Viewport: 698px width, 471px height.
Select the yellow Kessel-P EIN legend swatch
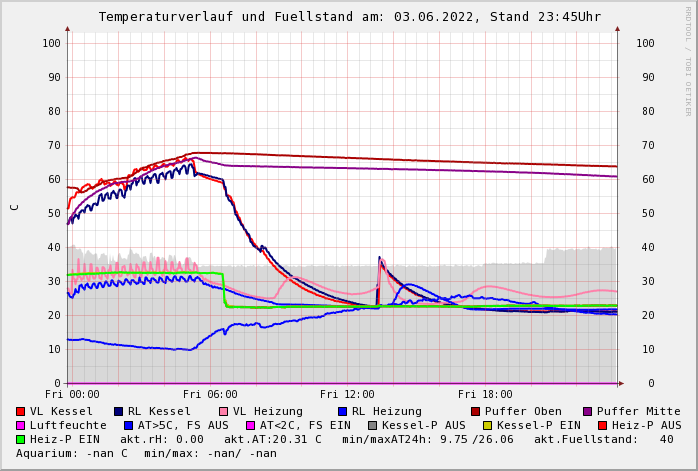tap(487, 425)
